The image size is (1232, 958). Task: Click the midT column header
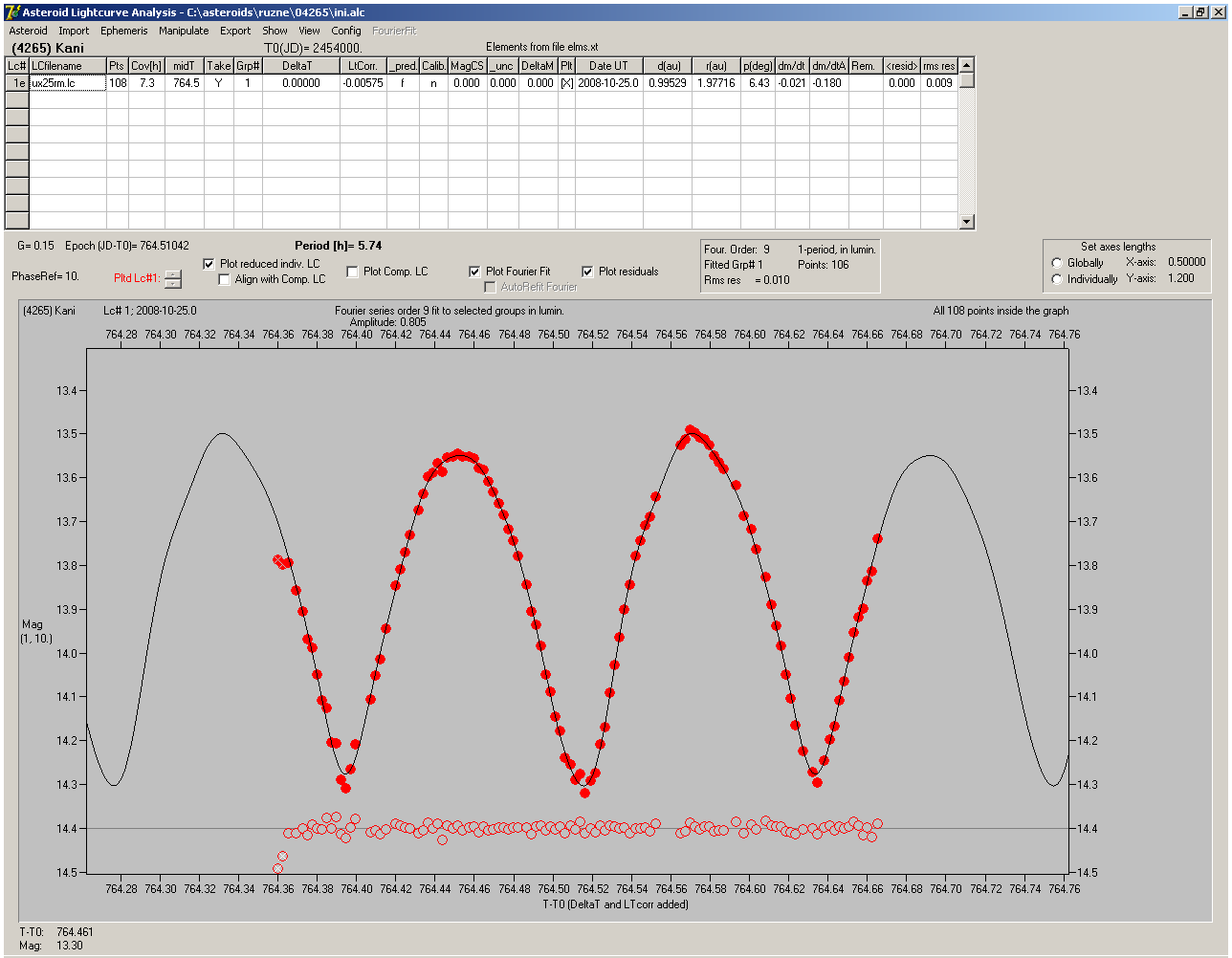point(186,66)
